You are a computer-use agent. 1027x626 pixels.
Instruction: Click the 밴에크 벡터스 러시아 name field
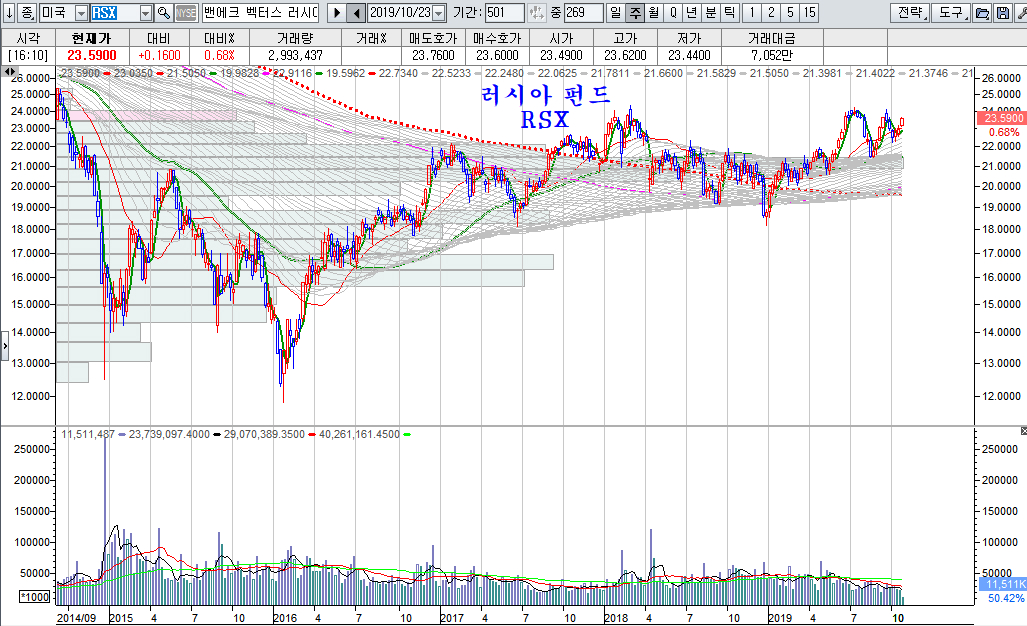[260, 12]
